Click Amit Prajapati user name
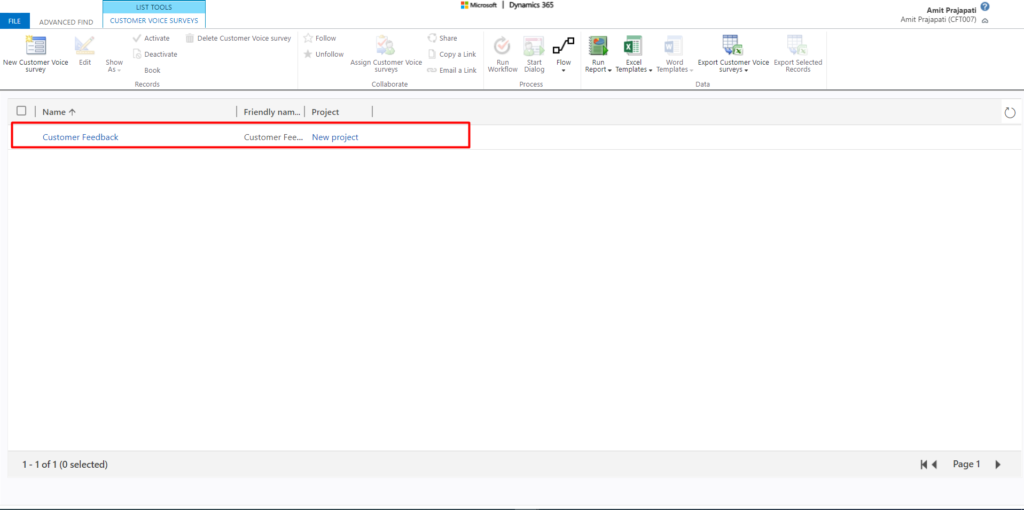This screenshot has width=1024, height=510. click(952, 10)
